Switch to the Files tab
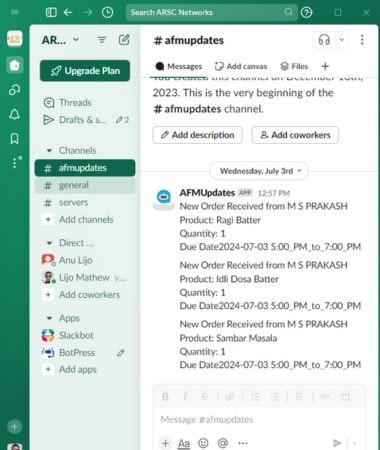The width and height of the screenshot is (380, 450). coord(294,66)
